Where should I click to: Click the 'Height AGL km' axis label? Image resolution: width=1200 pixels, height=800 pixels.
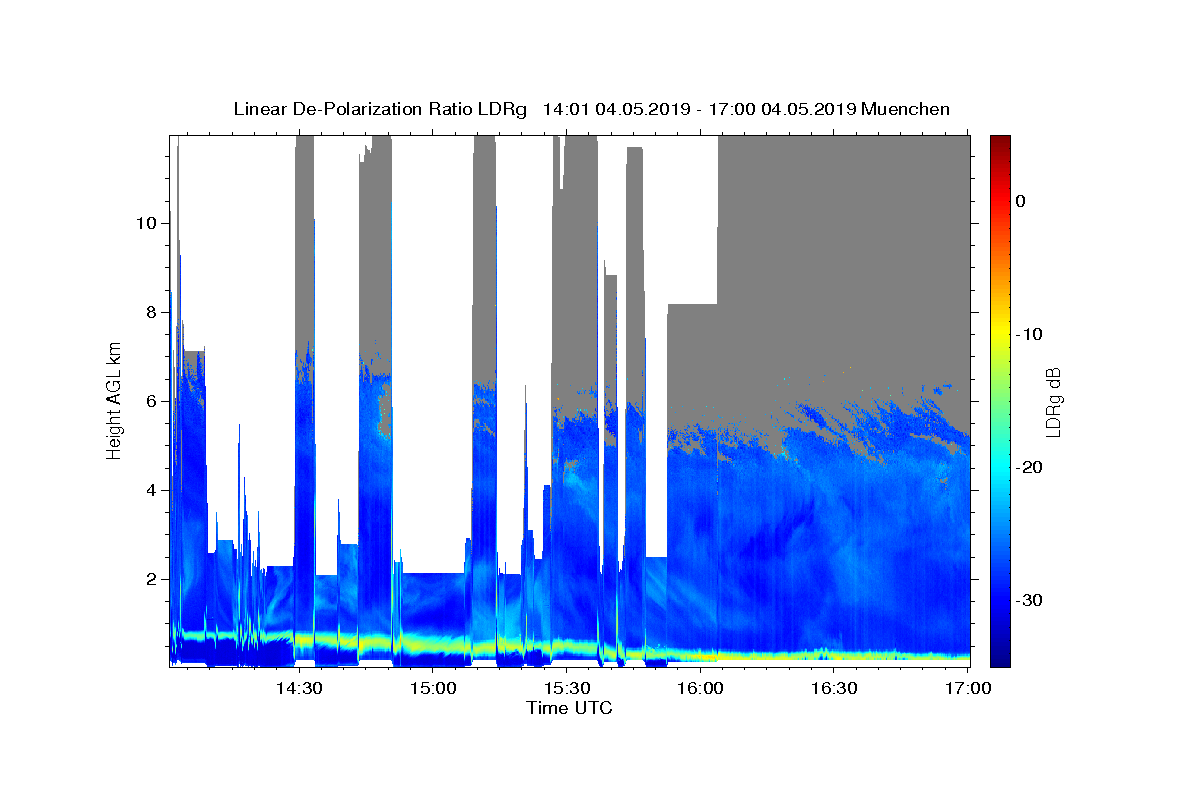pos(115,399)
